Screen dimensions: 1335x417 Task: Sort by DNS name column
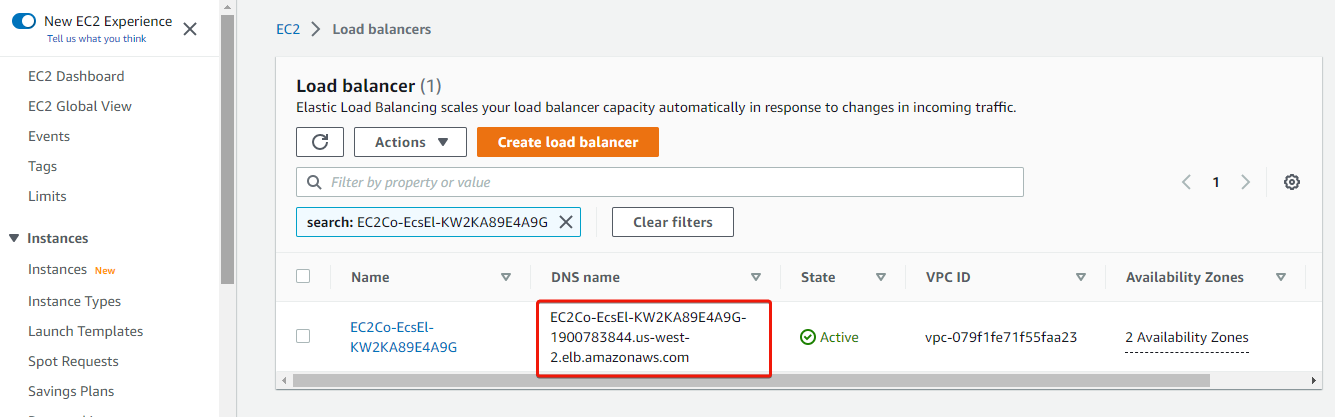pyautogui.click(x=757, y=277)
